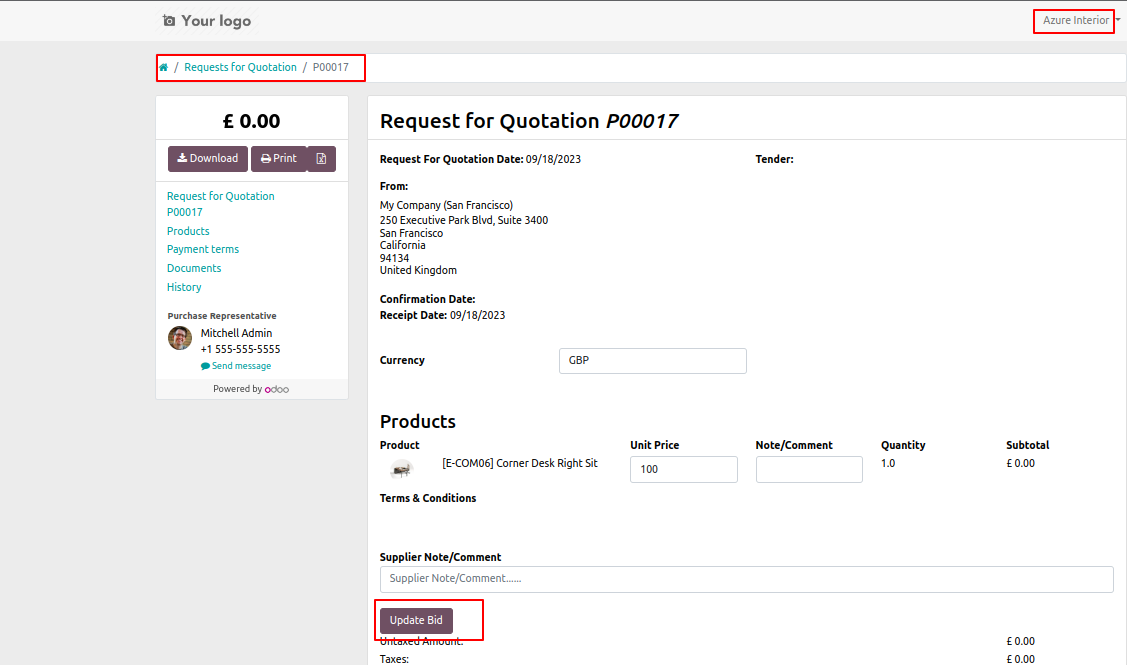Viewport: 1127px width, 665px height.
Task: Click the Download button
Action: tap(208, 159)
